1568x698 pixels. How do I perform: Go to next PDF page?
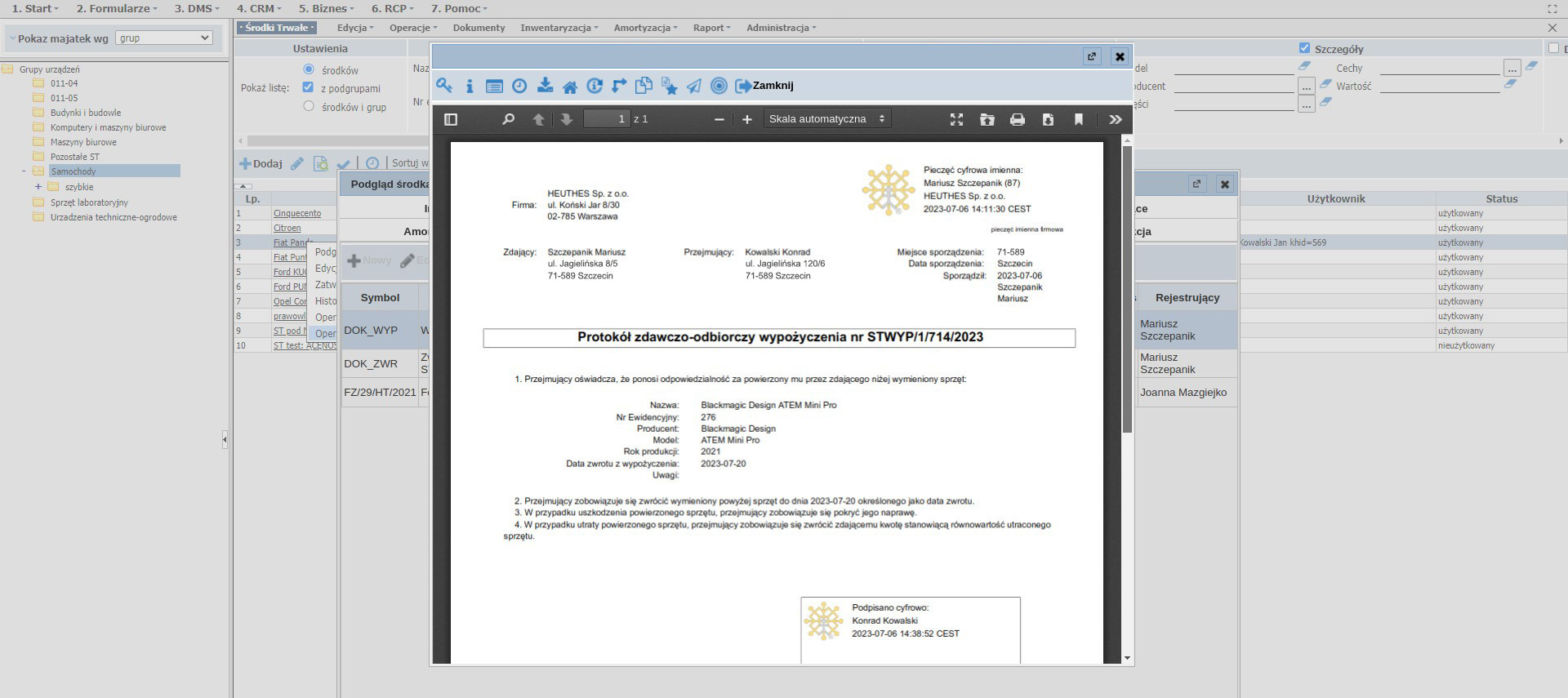tap(567, 119)
